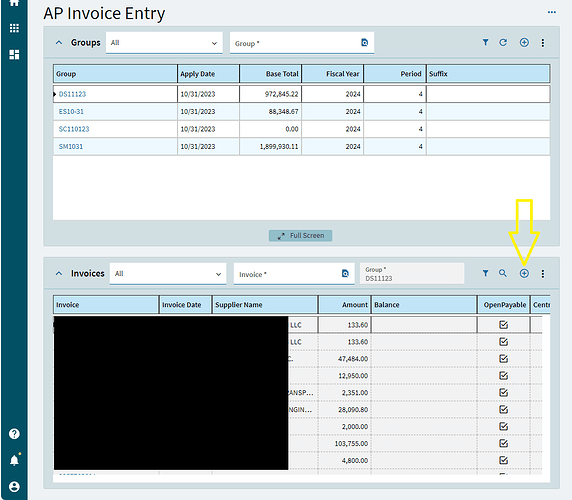Open the Invoices 'All' filter dropdown
572x500 pixels.
(168, 274)
